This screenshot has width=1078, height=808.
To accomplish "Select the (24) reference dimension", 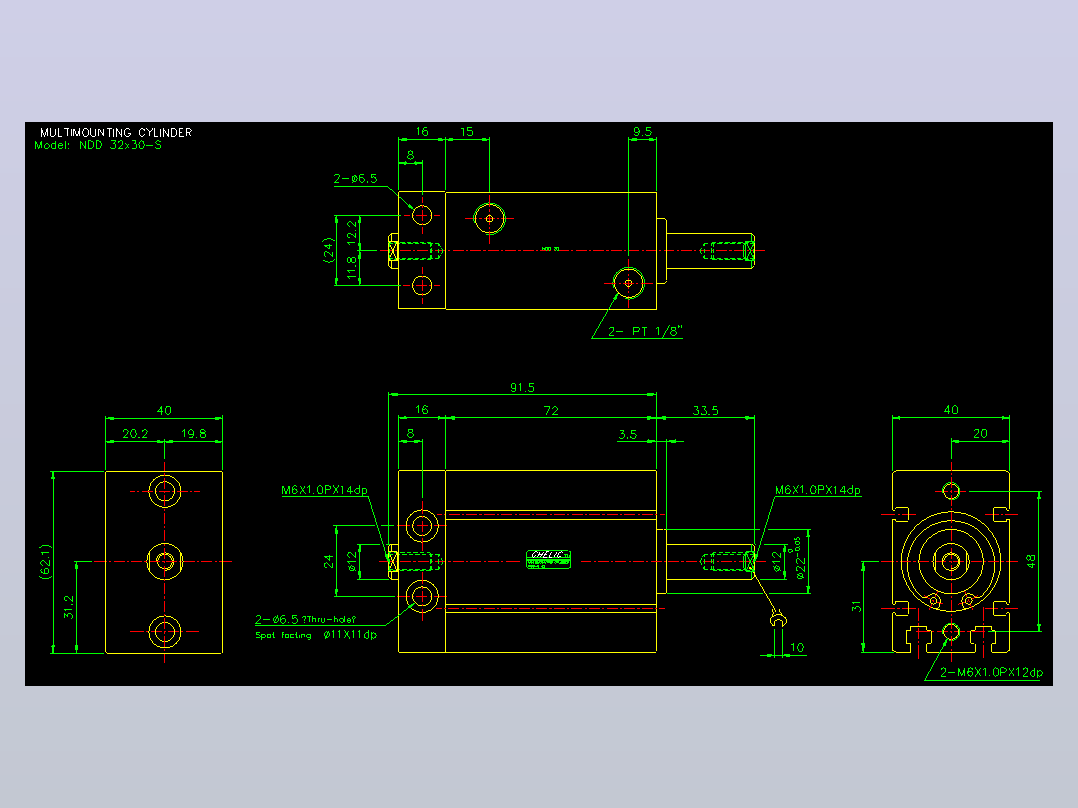I will click(x=329, y=250).
